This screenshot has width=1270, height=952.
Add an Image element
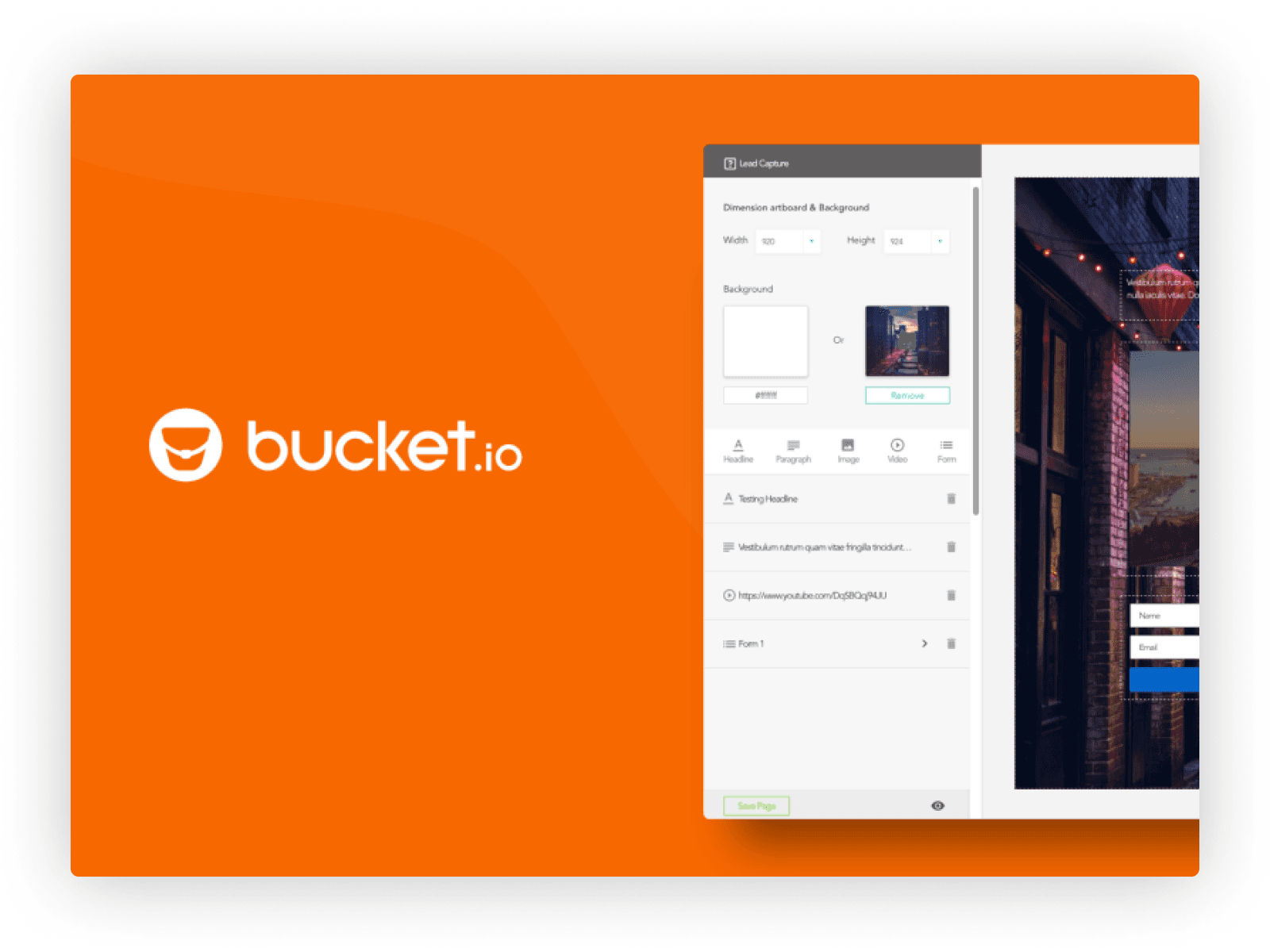(x=848, y=451)
